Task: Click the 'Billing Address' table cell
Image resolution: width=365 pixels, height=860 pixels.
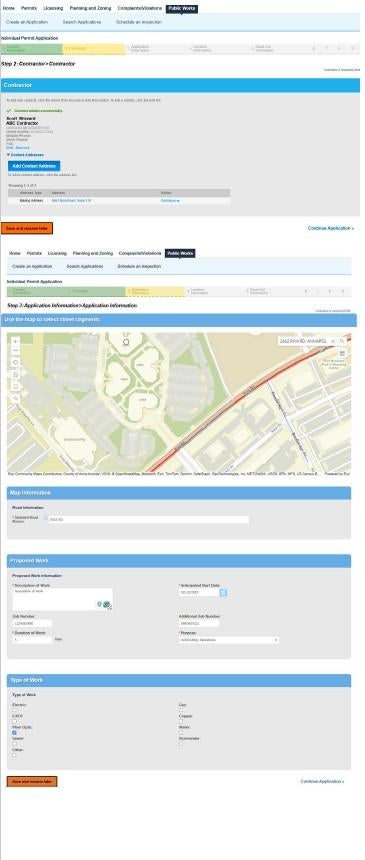Action: [x=31, y=201]
